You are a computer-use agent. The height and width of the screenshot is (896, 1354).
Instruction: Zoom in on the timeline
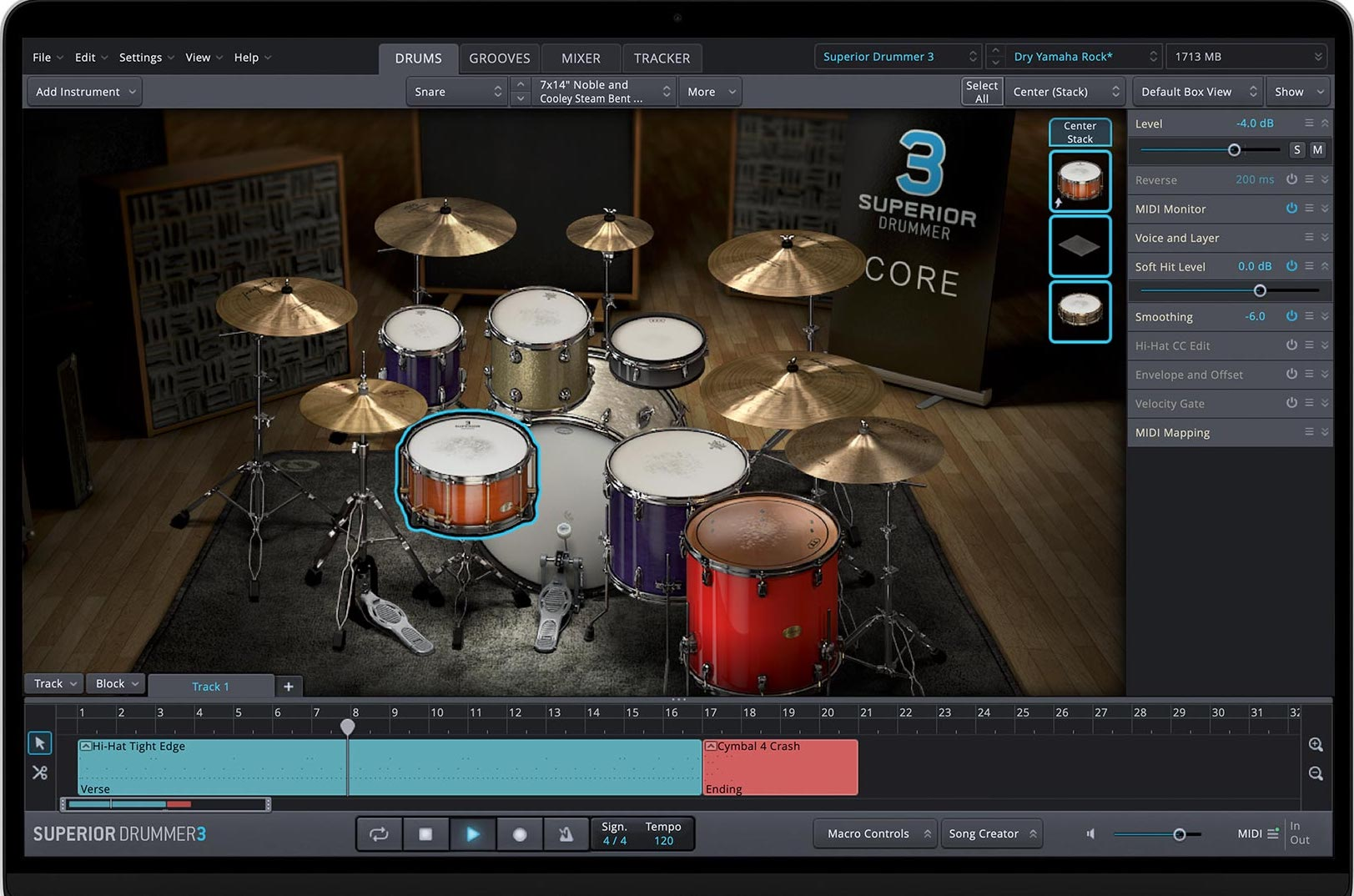pyautogui.click(x=1316, y=744)
